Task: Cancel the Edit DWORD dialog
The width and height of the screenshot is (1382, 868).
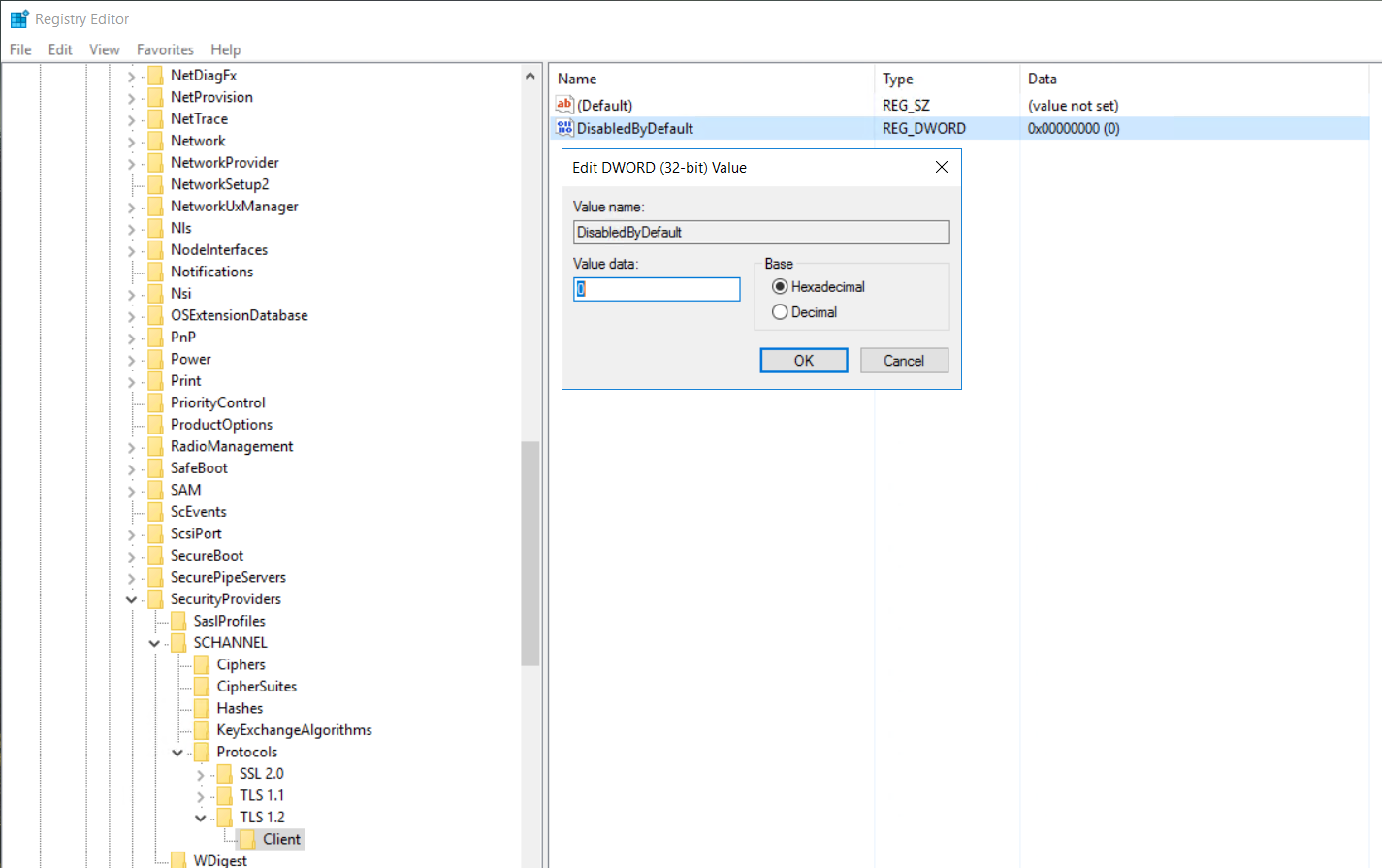Action: pyautogui.click(x=903, y=361)
